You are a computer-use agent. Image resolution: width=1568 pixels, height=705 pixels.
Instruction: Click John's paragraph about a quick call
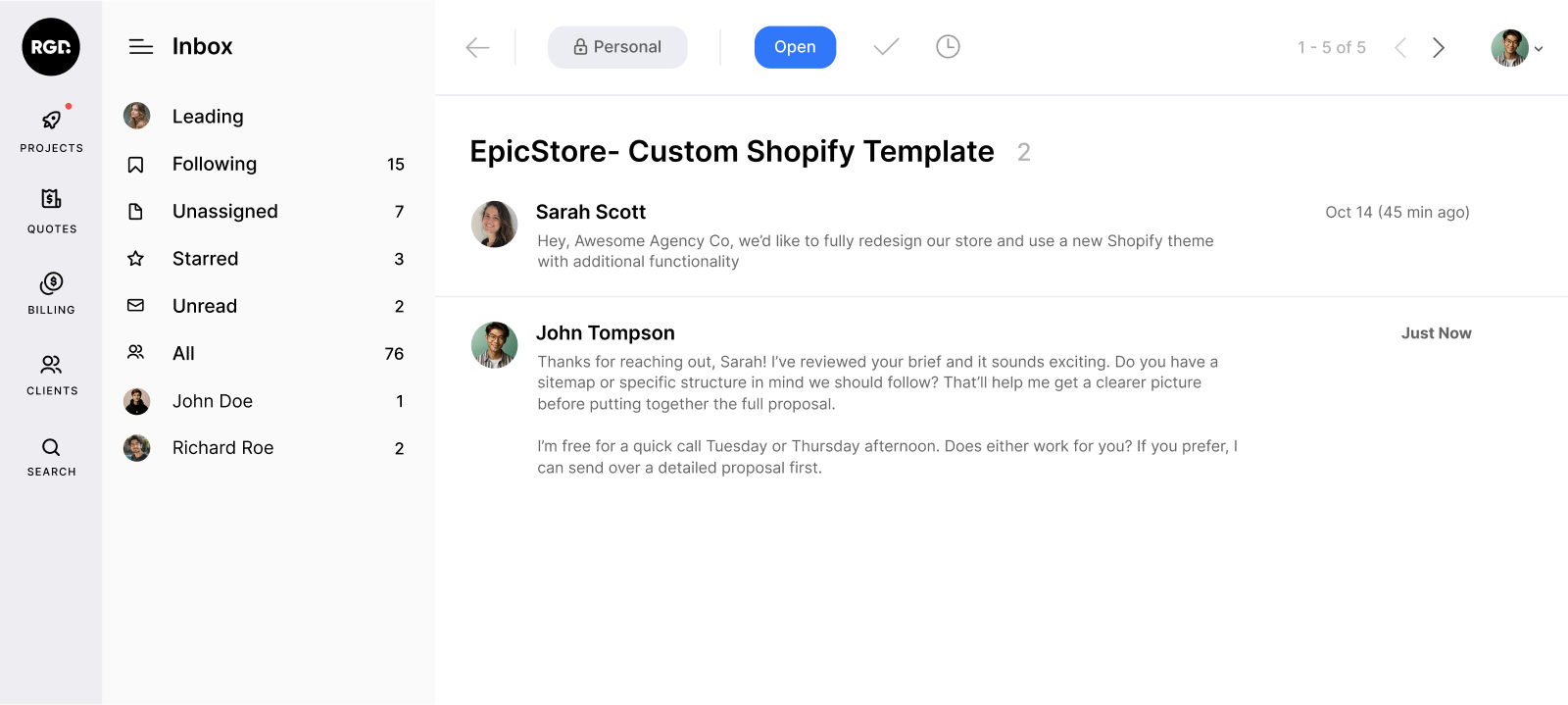click(888, 457)
